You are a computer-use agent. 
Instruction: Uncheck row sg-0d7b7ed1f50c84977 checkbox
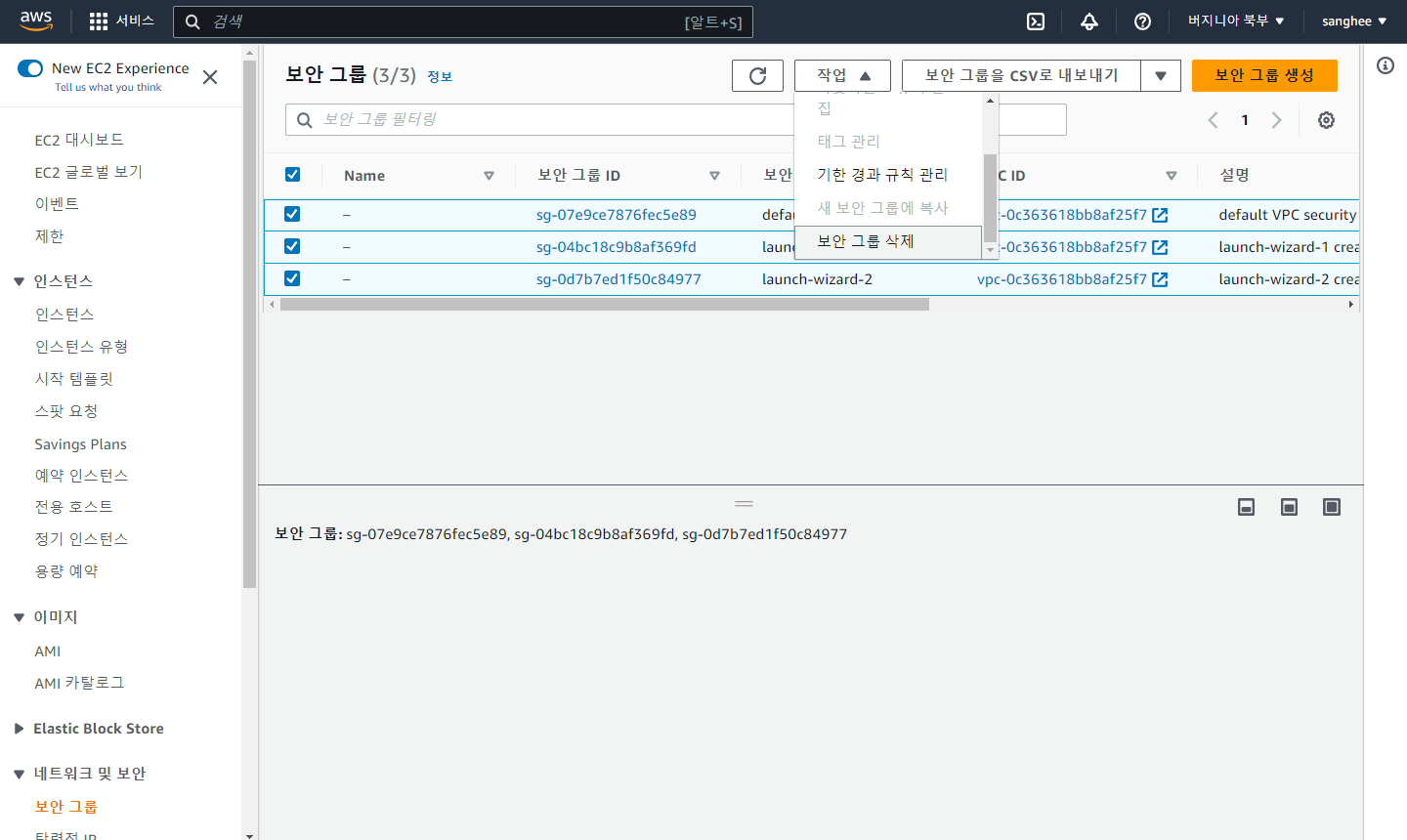click(x=292, y=278)
